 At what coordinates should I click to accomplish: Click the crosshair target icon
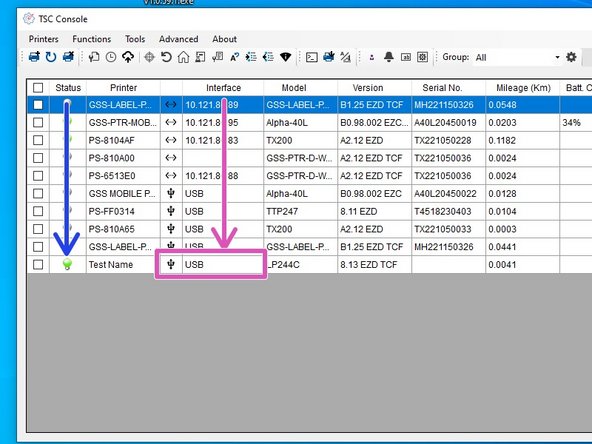click(150, 57)
